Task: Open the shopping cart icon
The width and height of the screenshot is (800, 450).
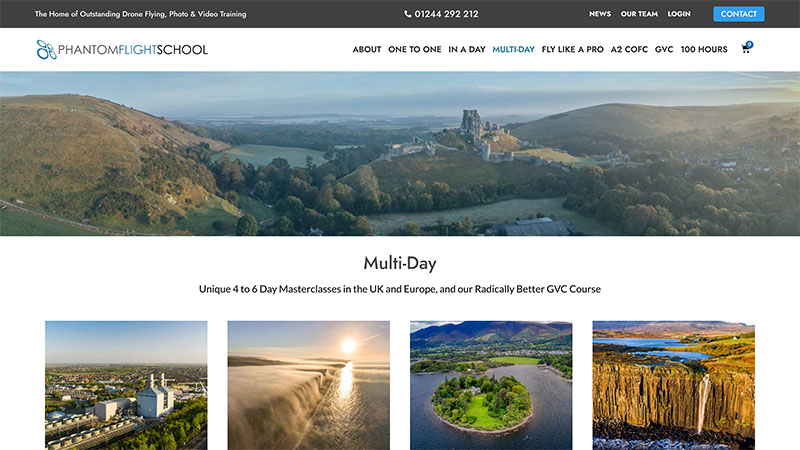Action: (x=746, y=49)
